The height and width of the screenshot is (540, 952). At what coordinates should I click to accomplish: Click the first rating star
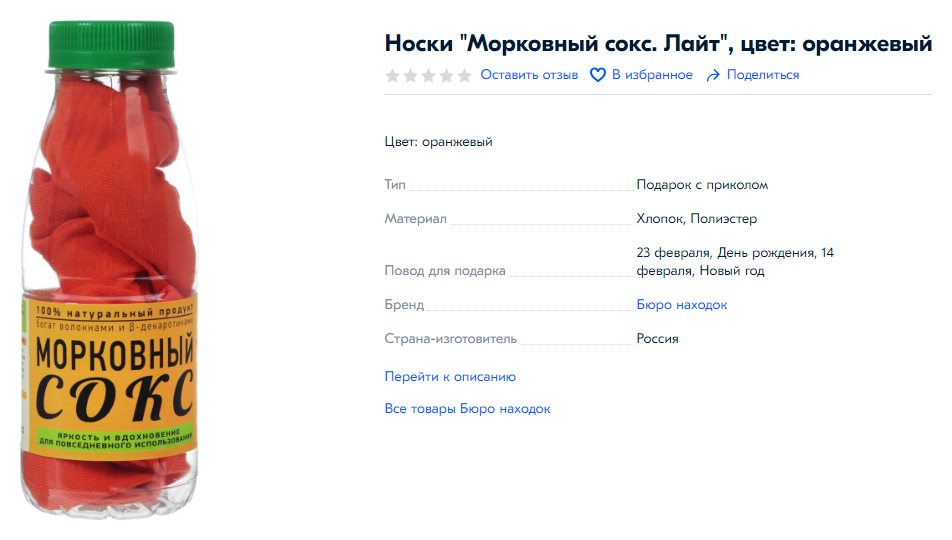392,76
